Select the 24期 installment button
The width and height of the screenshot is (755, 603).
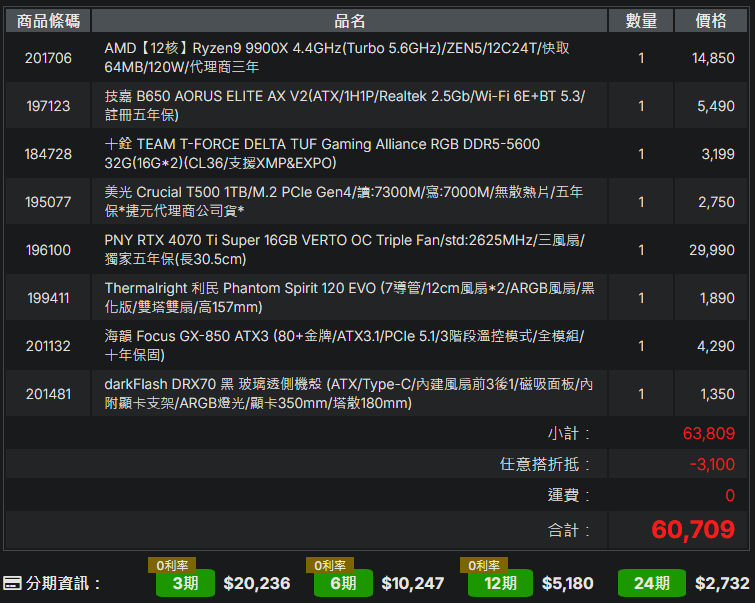point(651,583)
